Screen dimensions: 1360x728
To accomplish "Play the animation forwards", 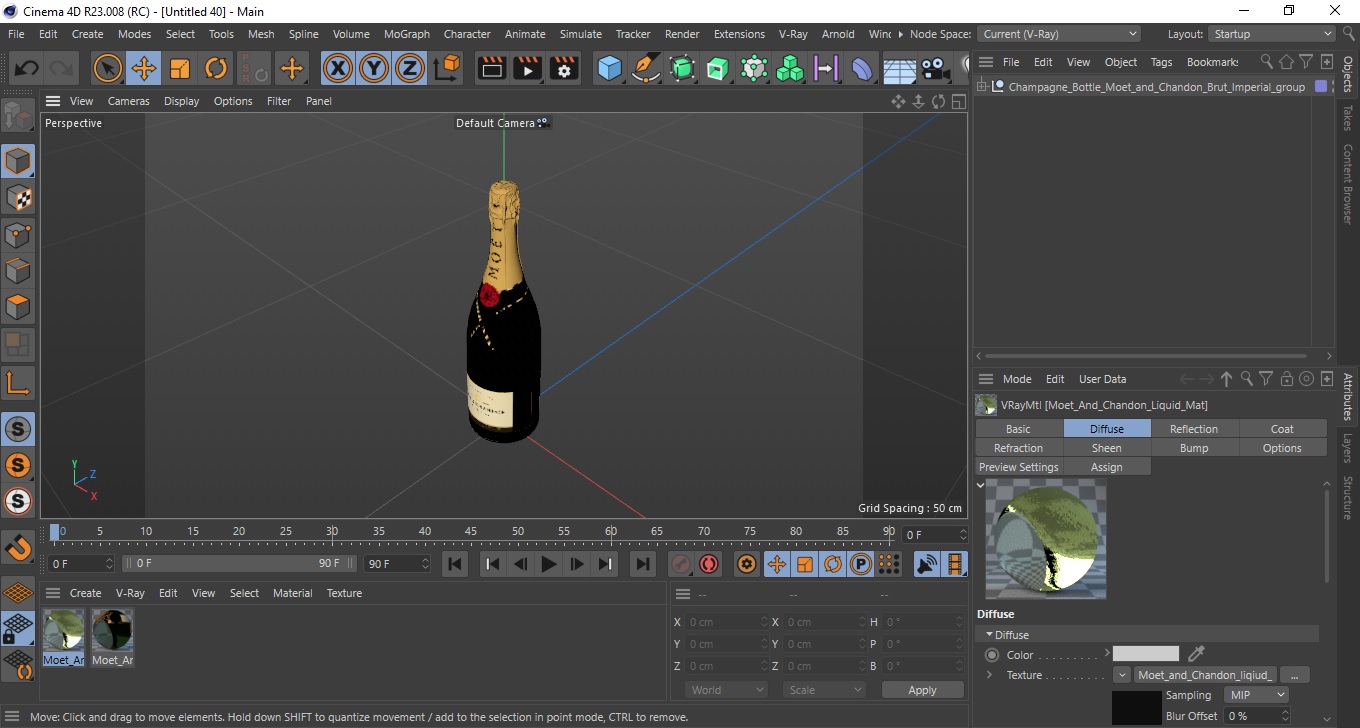I will tap(549, 564).
